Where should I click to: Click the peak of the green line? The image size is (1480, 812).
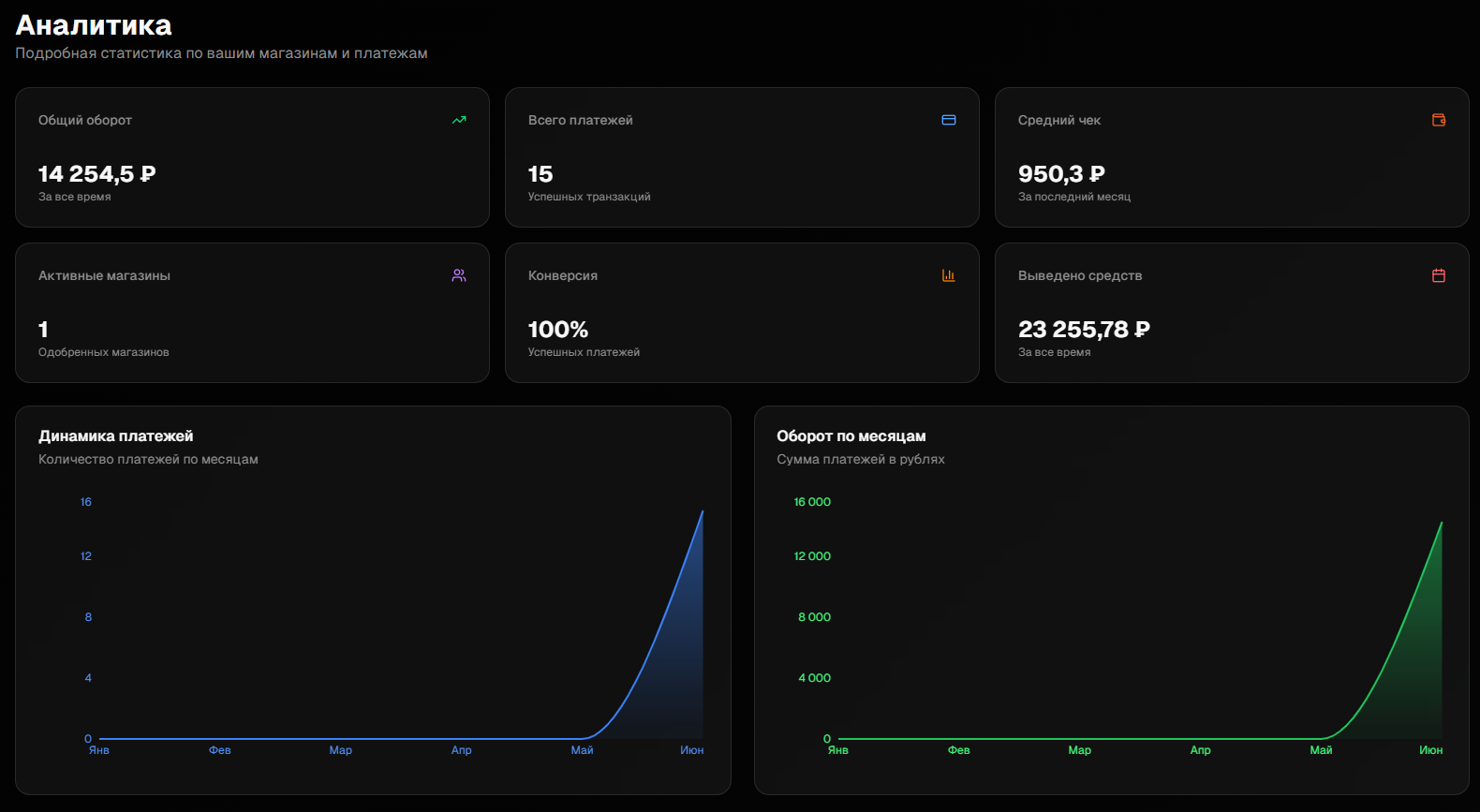tap(1441, 524)
